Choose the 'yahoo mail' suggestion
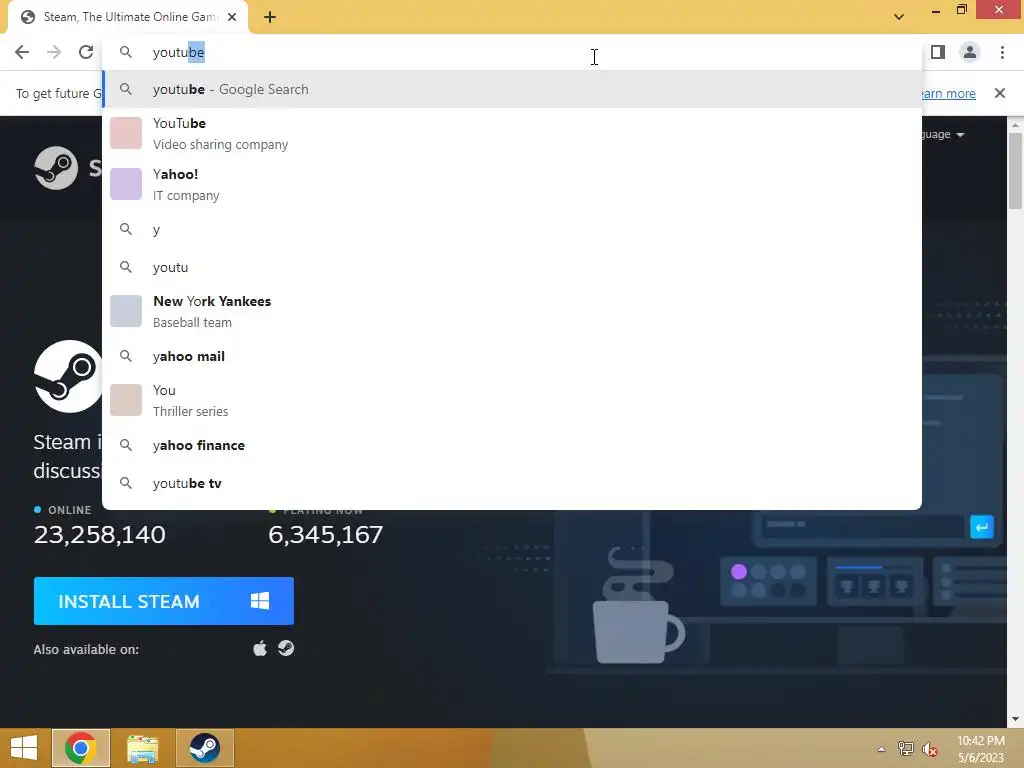The image size is (1024, 768). click(x=512, y=356)
